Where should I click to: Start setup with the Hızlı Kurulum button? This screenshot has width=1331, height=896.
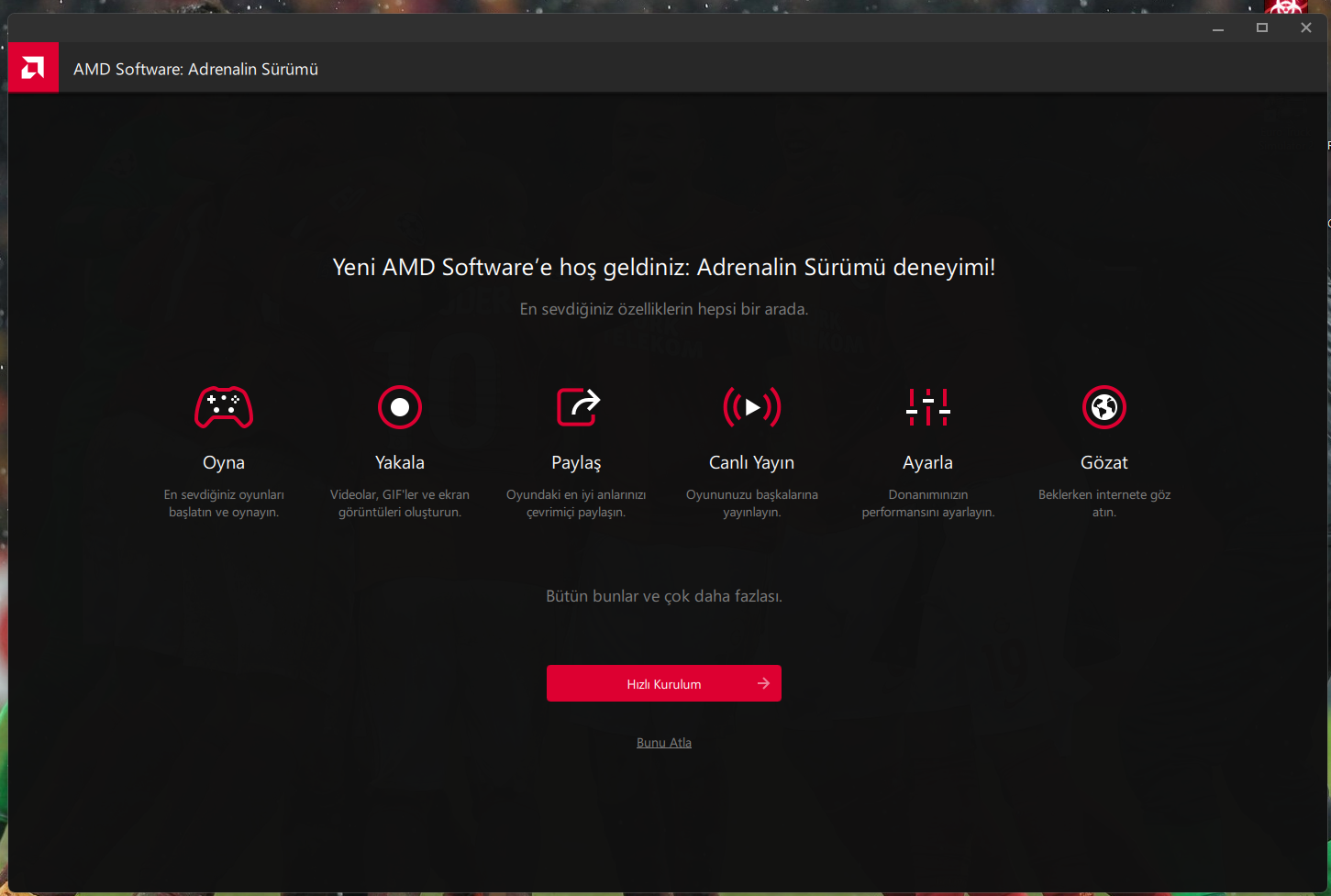664,683
